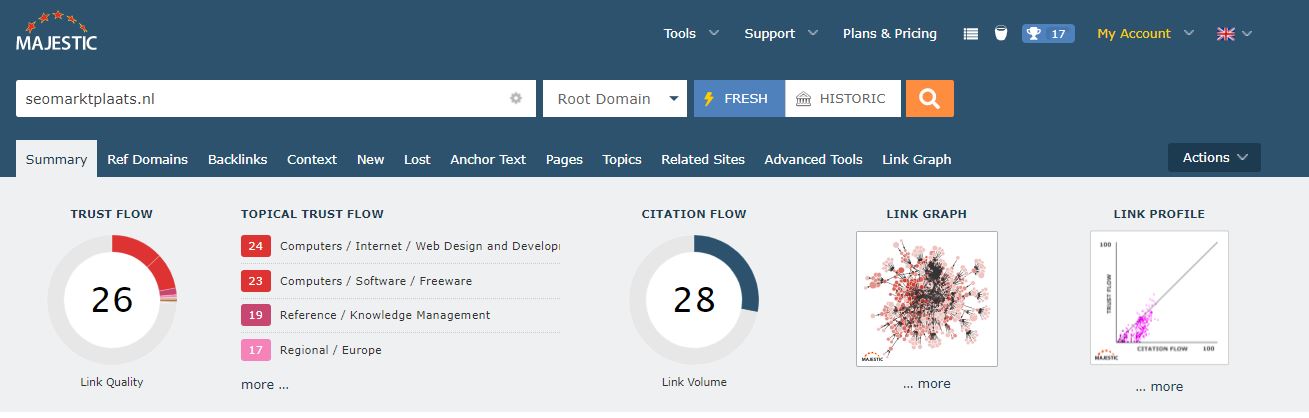Open the Topics tab

[622, 159]
